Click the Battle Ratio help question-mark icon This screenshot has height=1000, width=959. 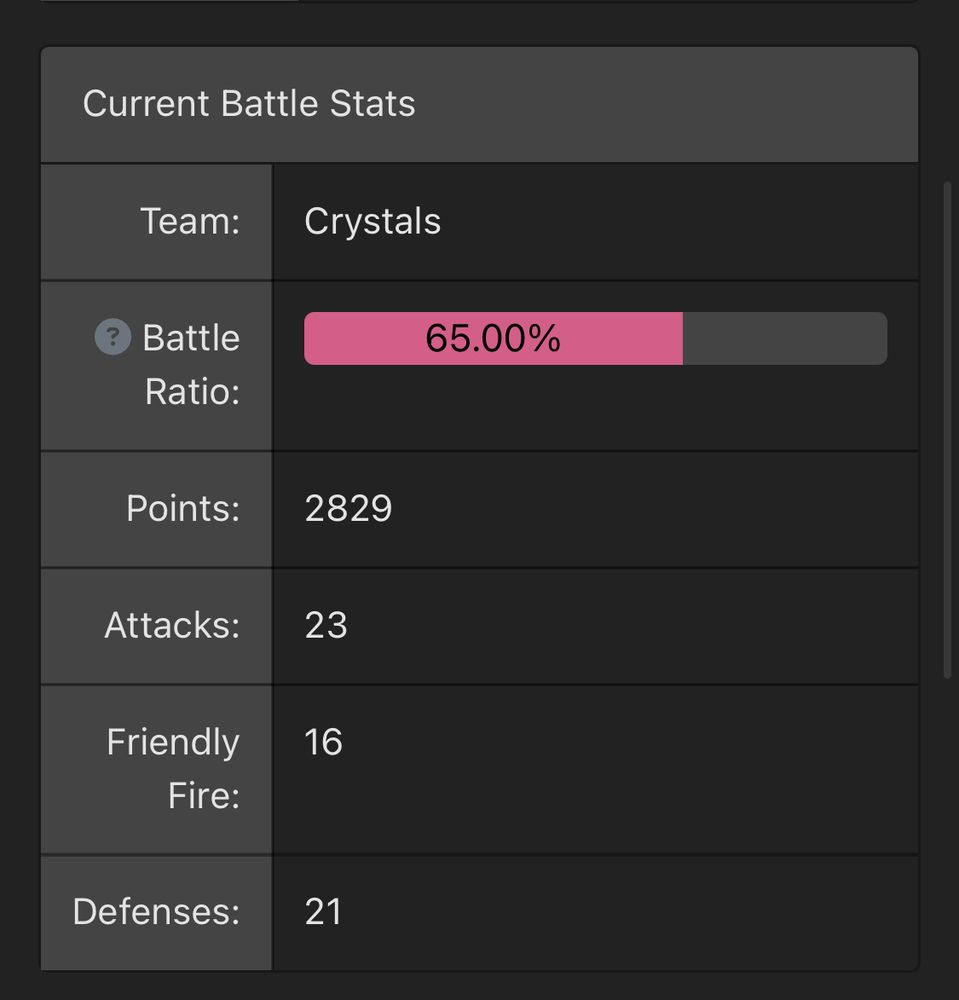[x=113, y=336]
